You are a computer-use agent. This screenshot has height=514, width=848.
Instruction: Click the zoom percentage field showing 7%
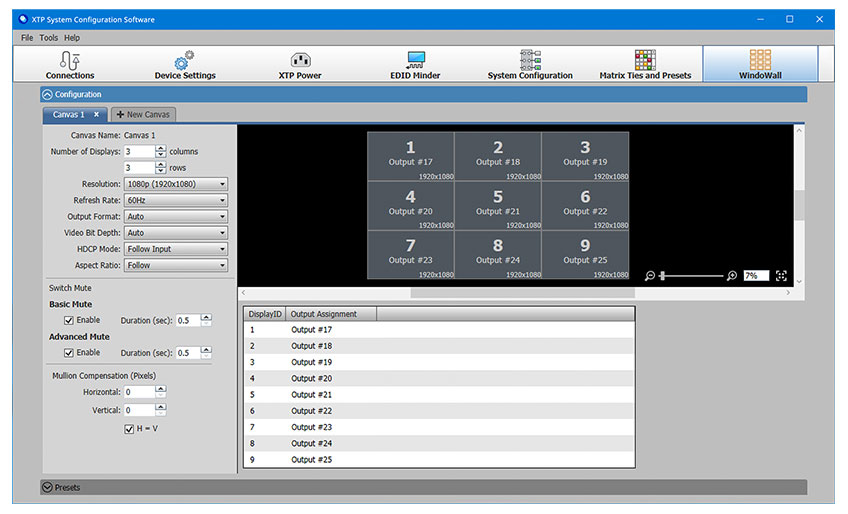[x=756, y=276]
